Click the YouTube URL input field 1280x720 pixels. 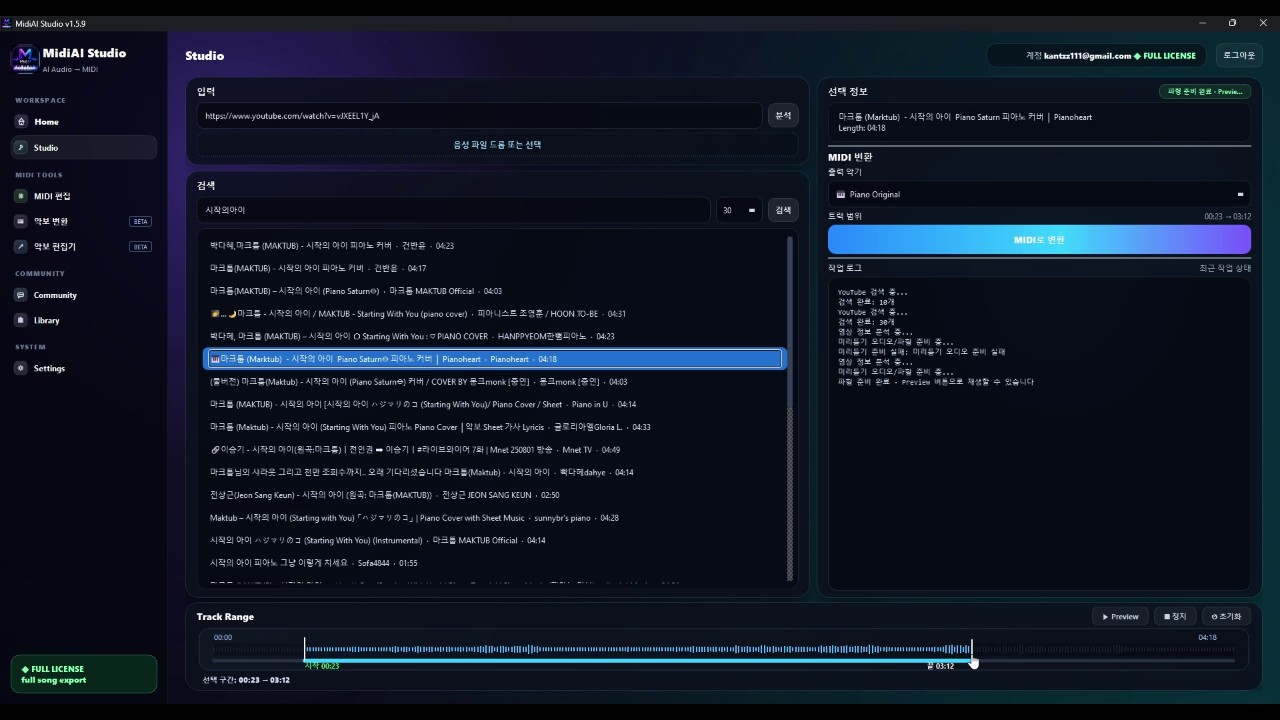coord(479,116)
